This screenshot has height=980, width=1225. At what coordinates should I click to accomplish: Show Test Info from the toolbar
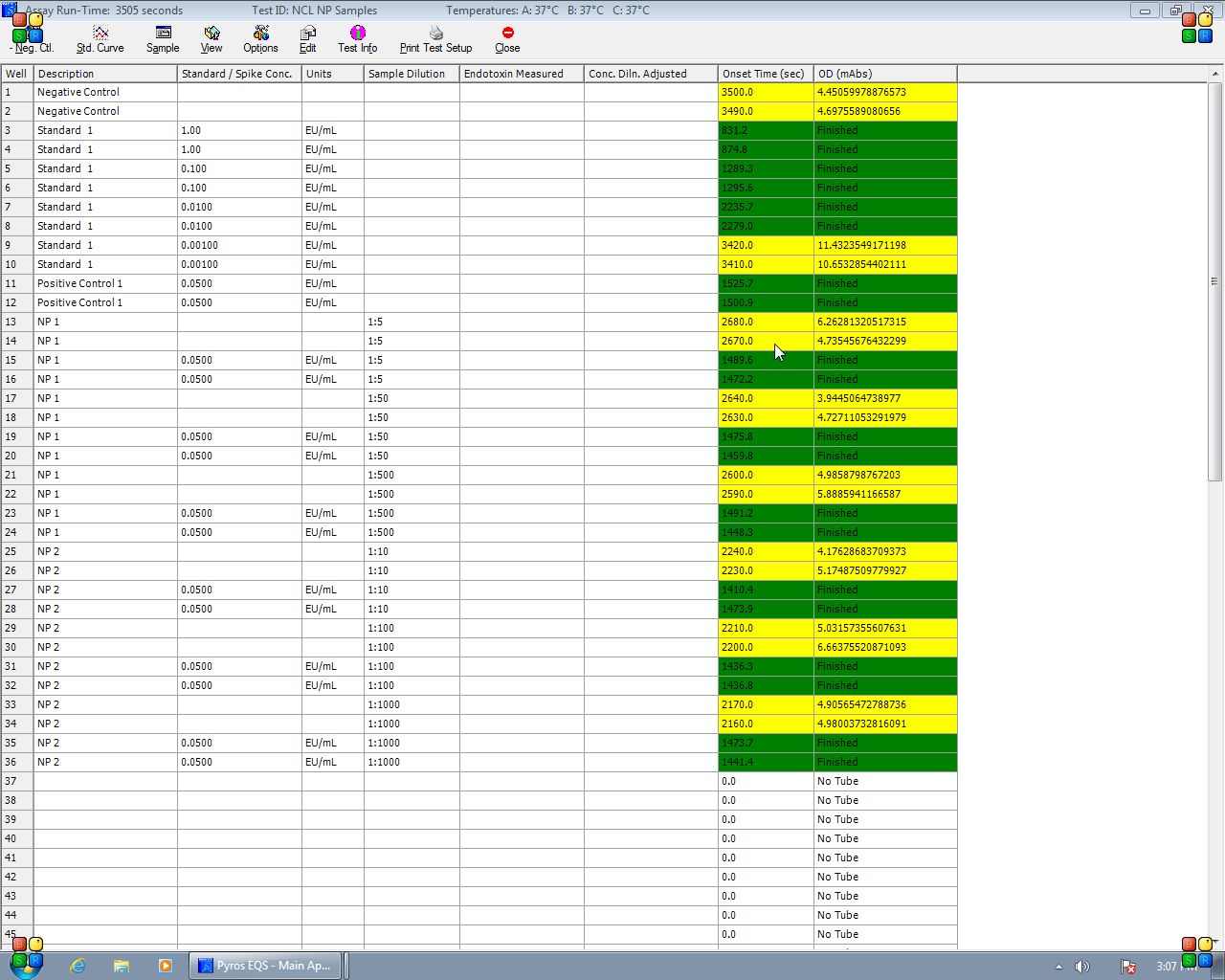point(357,39)
